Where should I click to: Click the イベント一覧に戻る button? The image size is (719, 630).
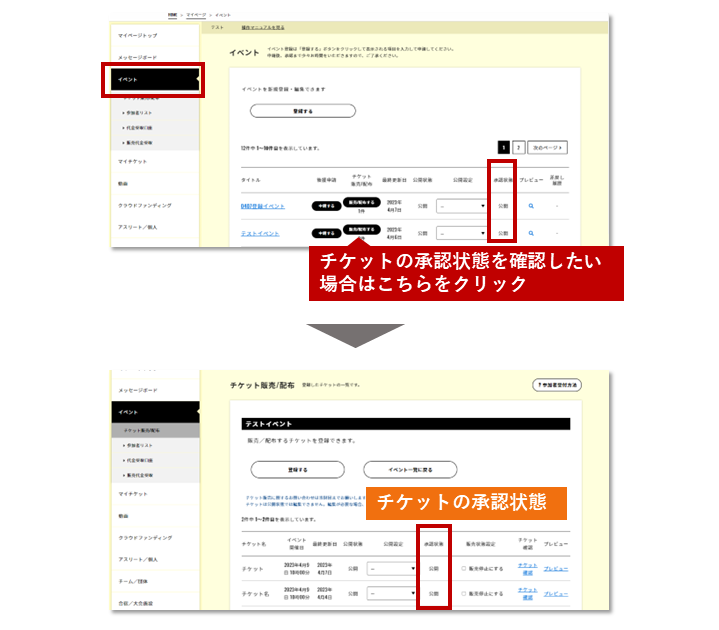click(409, 469)
